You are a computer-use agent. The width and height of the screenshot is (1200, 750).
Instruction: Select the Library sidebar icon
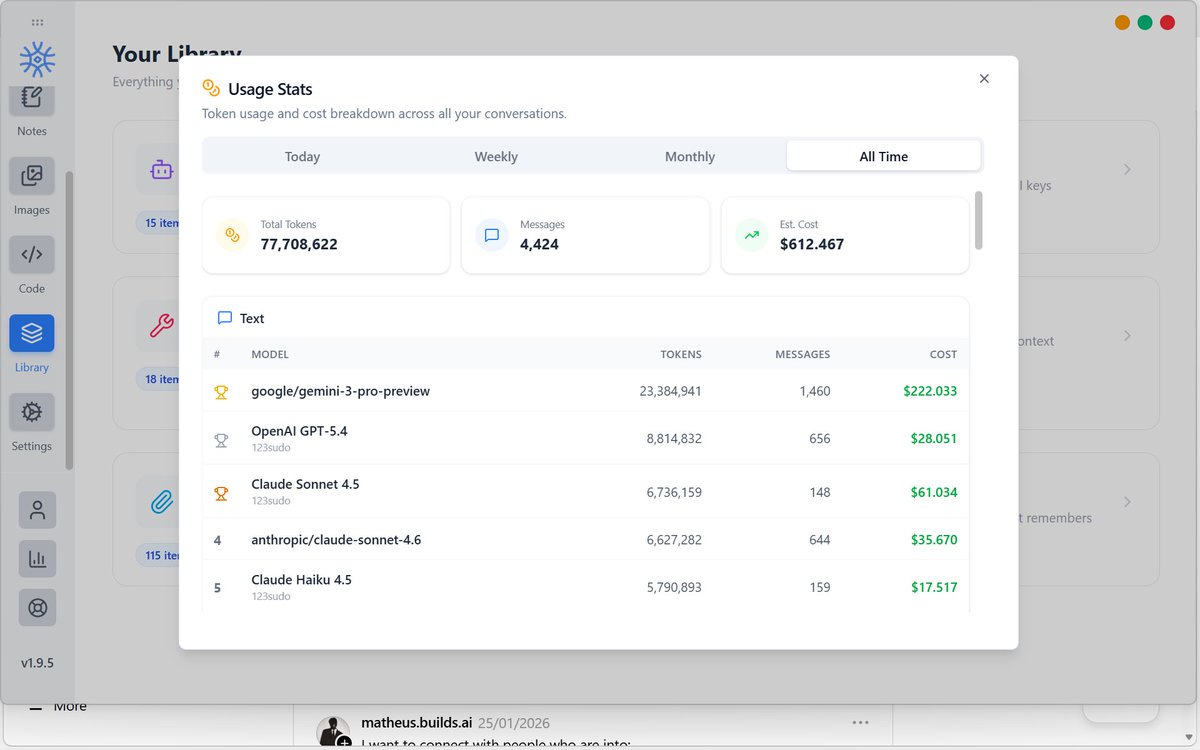coord(32,333)
